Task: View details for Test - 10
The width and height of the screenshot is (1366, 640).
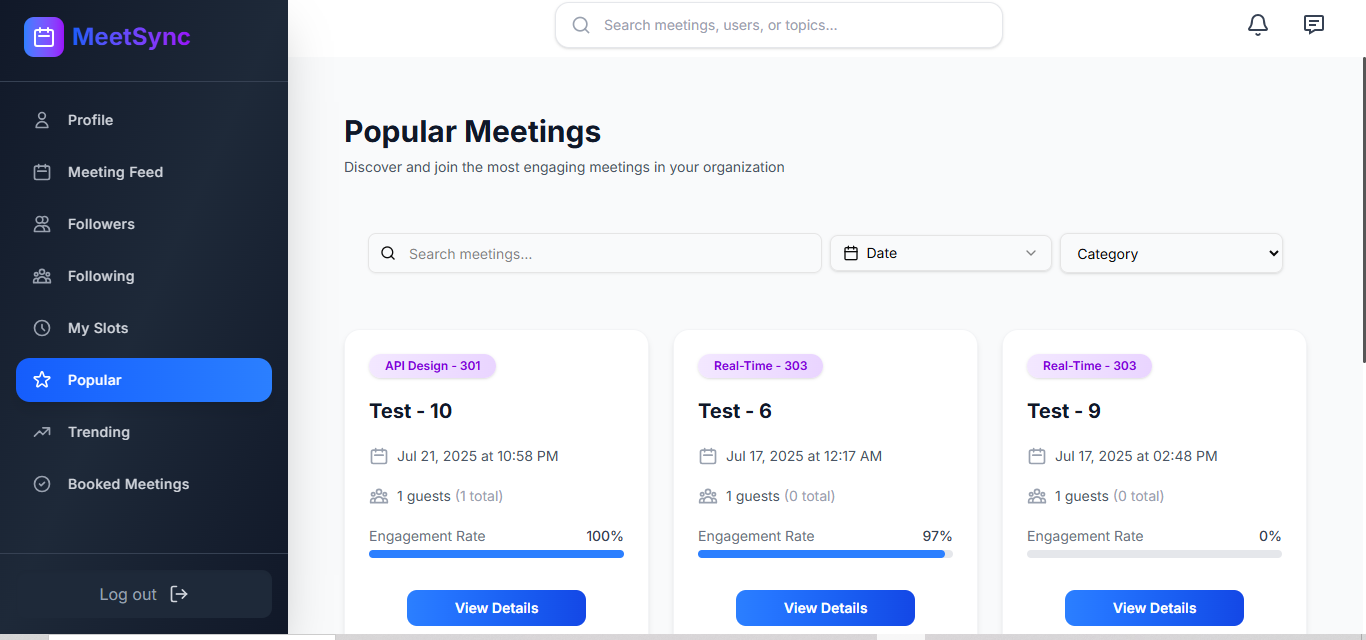Action: point(496,608)
